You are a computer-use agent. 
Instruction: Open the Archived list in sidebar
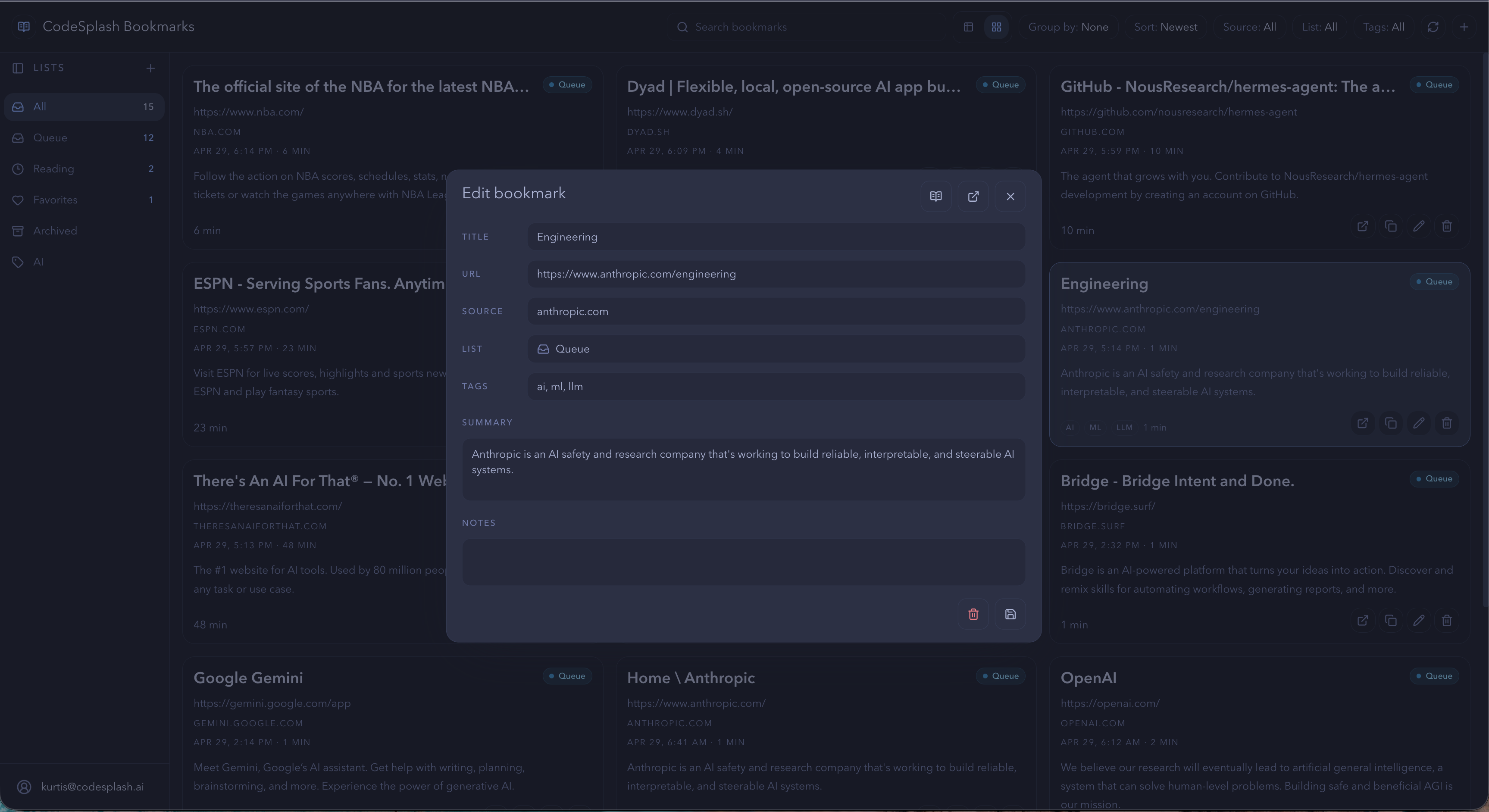[x=84, y=231]
